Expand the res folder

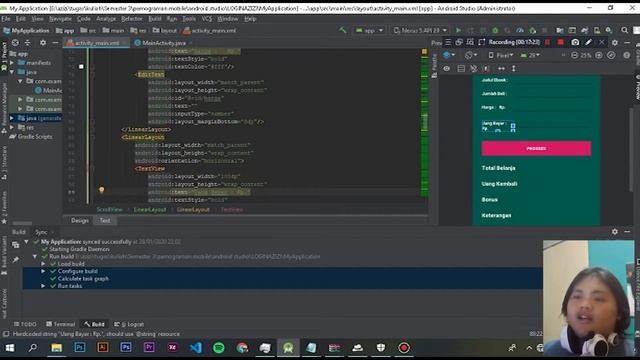coord(12,127)
